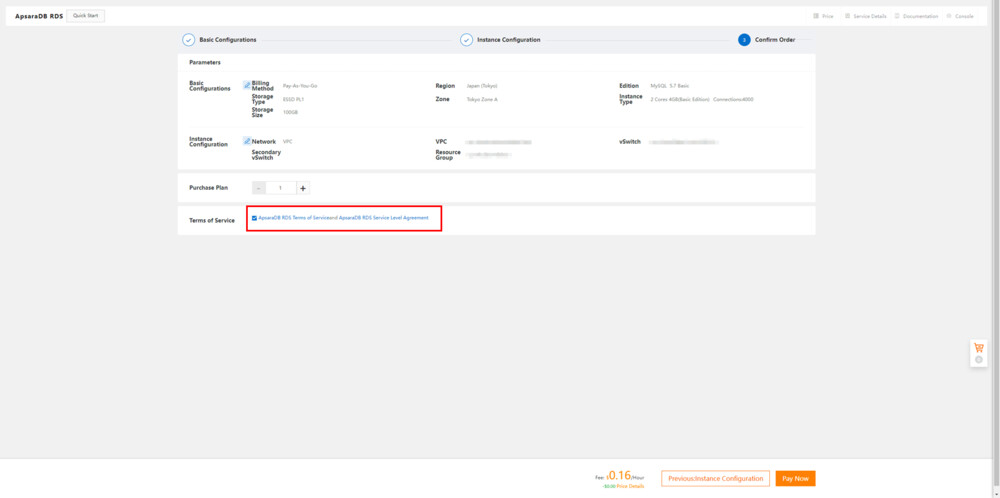Go back via Previous:Instance Configuration button
This screenshot has width=1000, height=498.
point(715,479)
